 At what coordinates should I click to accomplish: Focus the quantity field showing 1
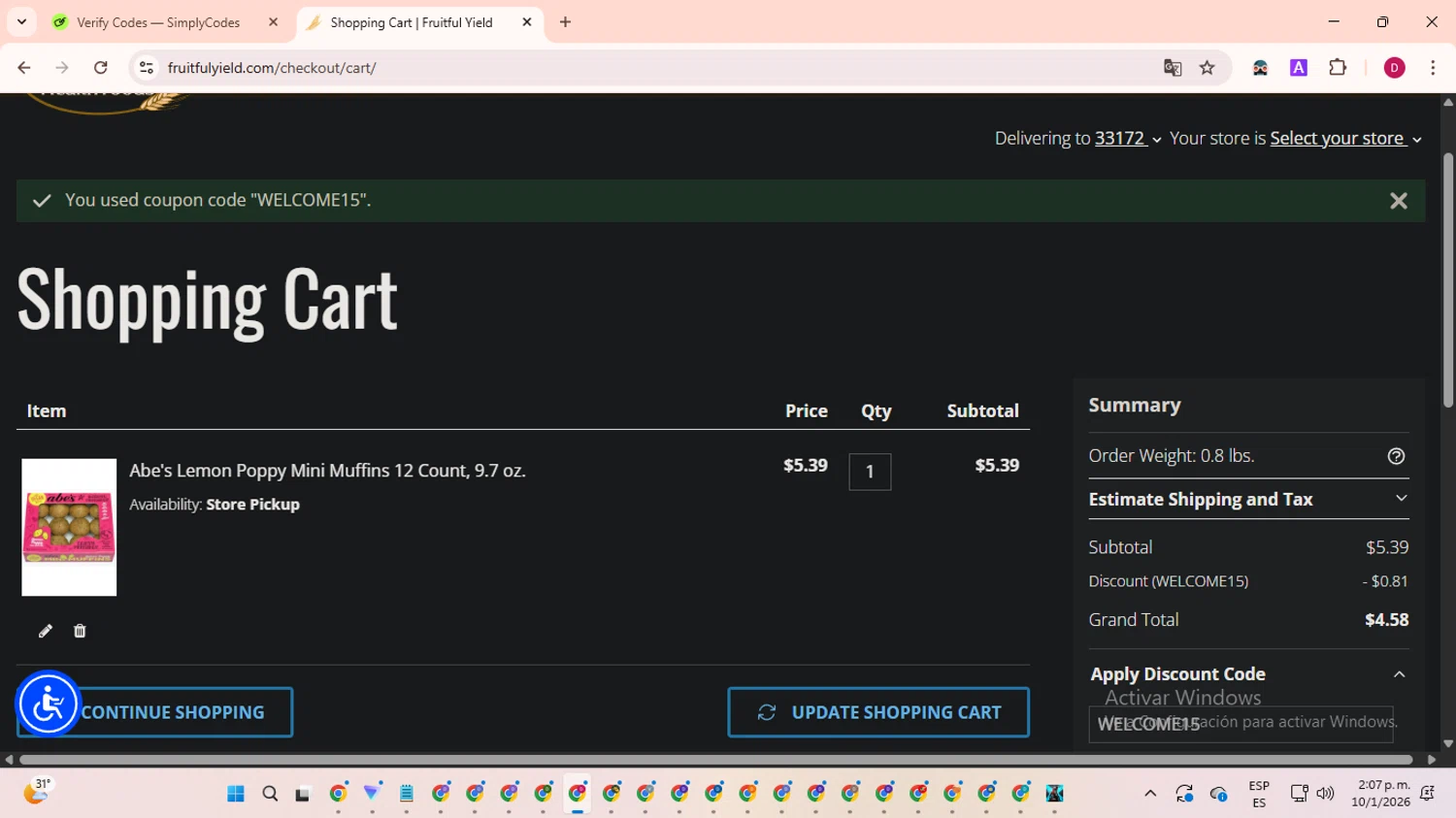(x=870, y=472)
